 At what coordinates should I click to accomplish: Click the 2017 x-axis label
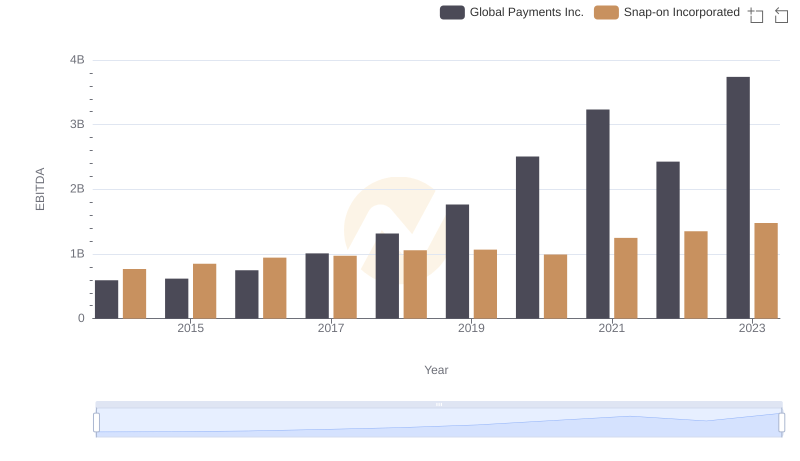tap(331, 328)
